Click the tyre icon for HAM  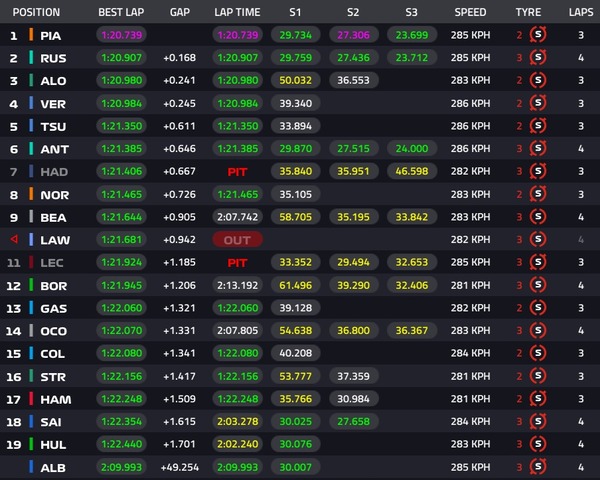(538, 399)
